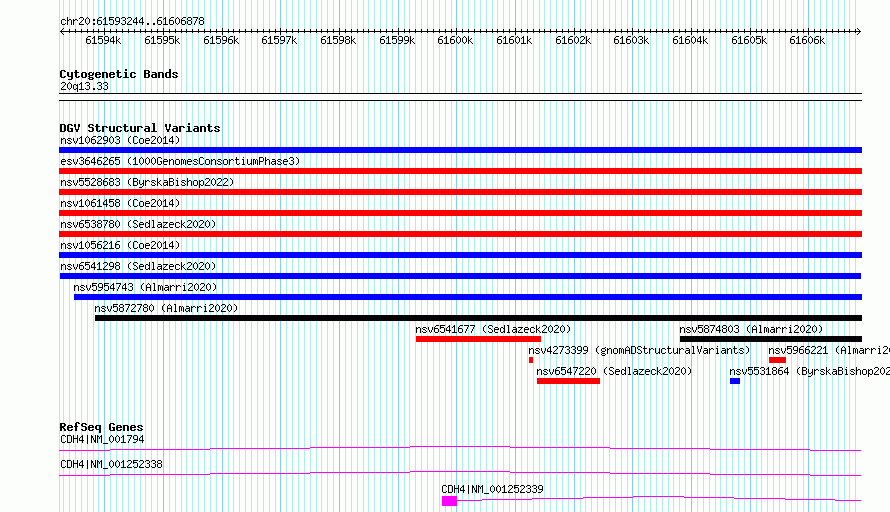Viewport: 890px width, 512px height.
Task: Open the nsv1056216 (Coe2014) label
Action: pyautogui.click(x=120, y=245)
